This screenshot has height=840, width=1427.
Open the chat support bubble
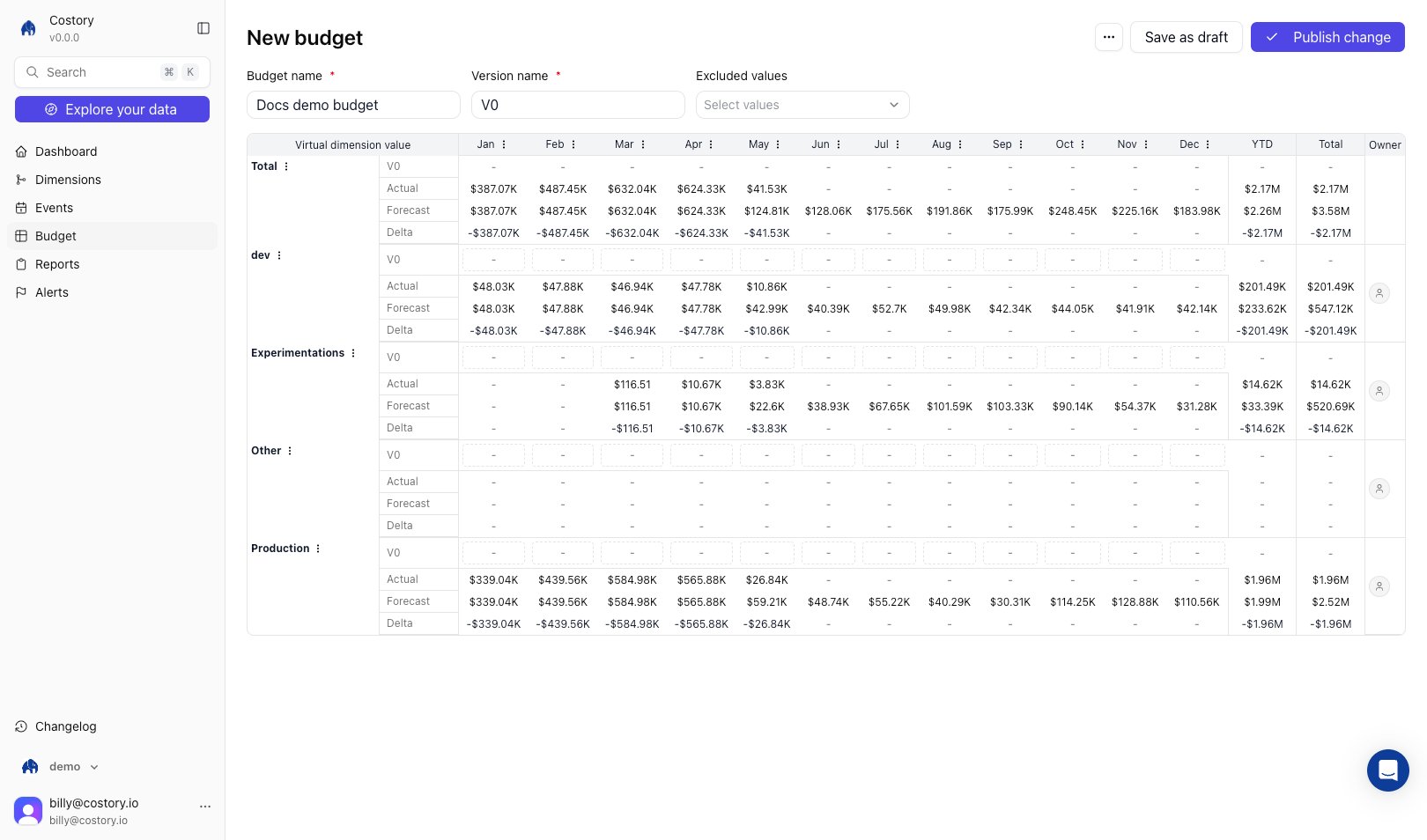click(x=1387, y=770)
